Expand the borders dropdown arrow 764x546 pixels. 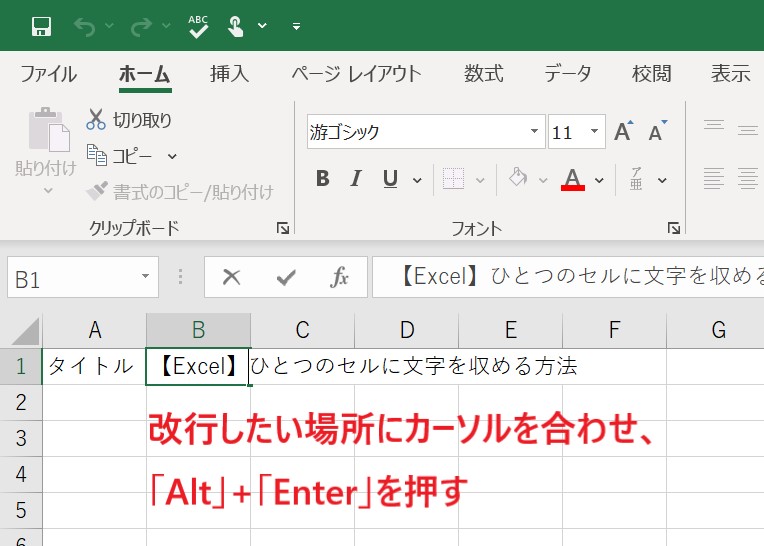480,181
